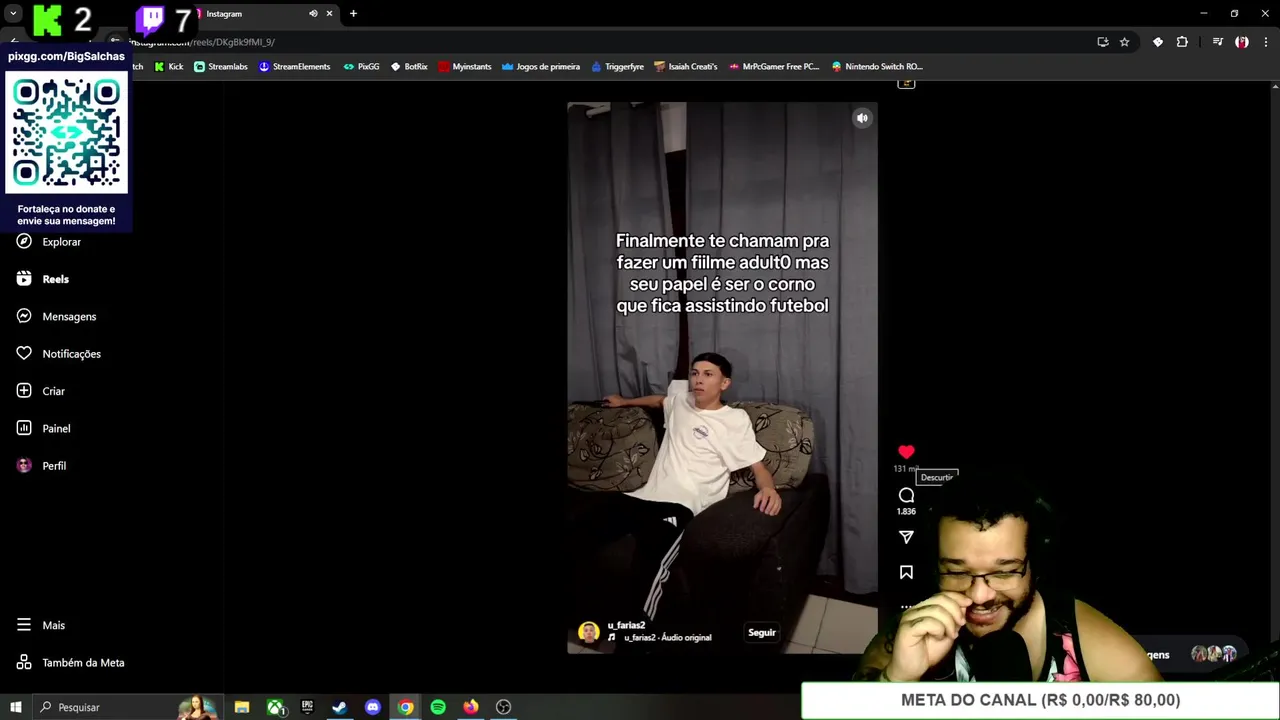The height and width of the screenshot is (720, 1280).
Task: Bookmark this page with star icon
Action: coord(1124,42)
